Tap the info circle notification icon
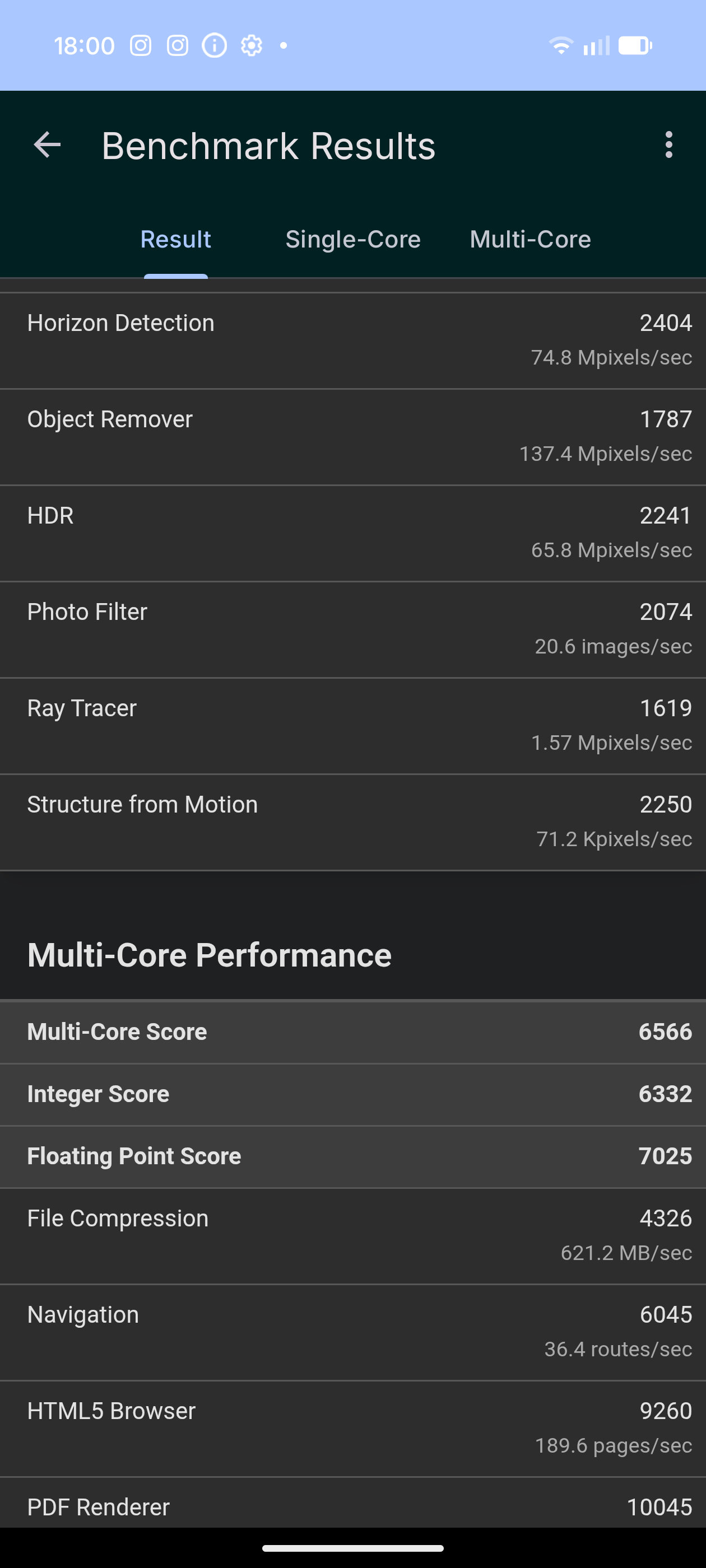The height and width of the screenshot is (1568, 706). (215, 46)
